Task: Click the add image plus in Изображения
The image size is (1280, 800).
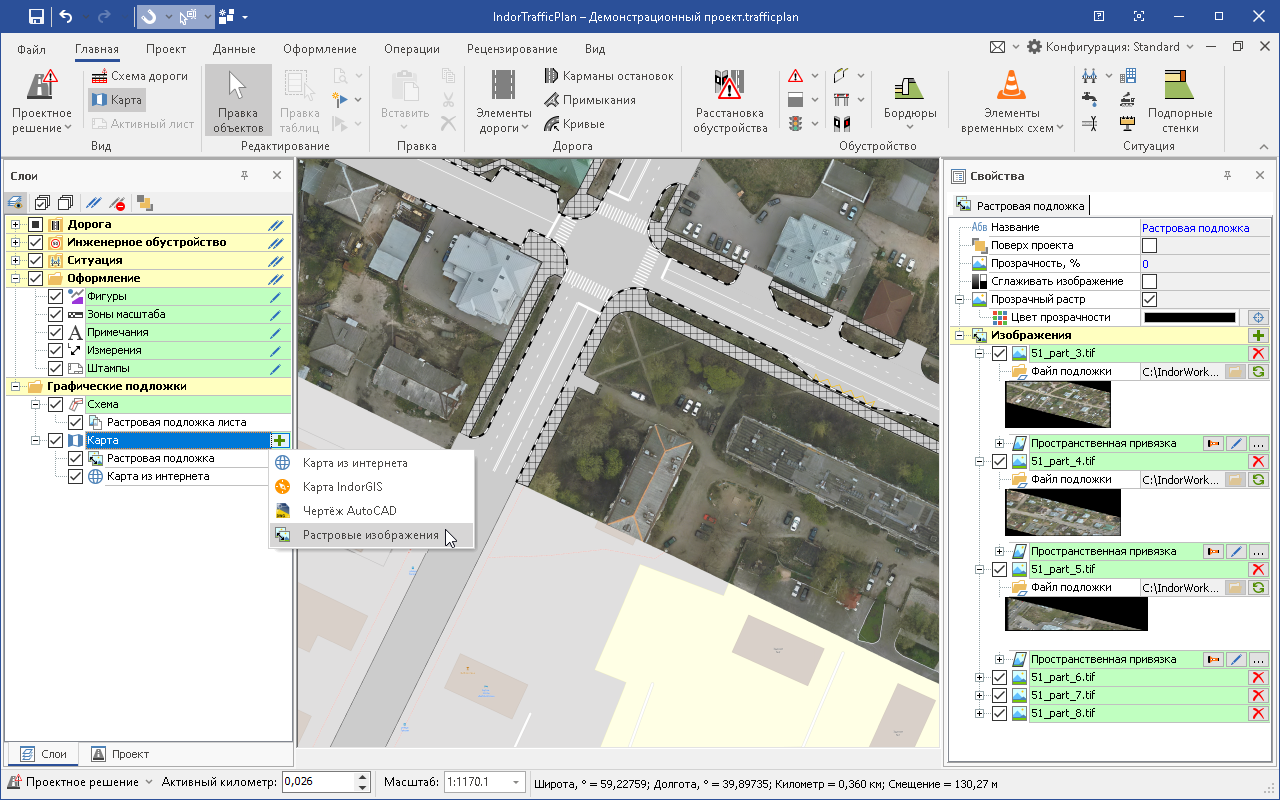Action: point(1258,336)
